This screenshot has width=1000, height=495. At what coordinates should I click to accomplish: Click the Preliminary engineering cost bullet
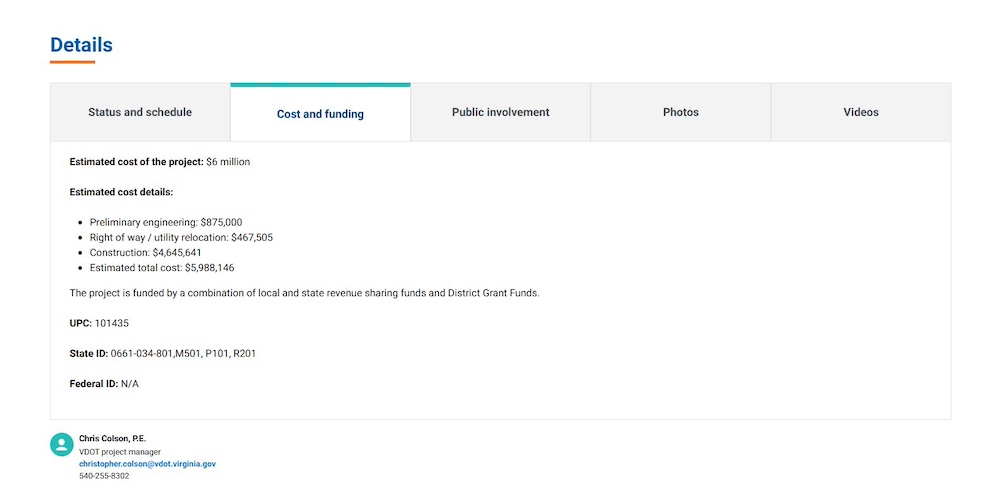click(x=166, y=222)
